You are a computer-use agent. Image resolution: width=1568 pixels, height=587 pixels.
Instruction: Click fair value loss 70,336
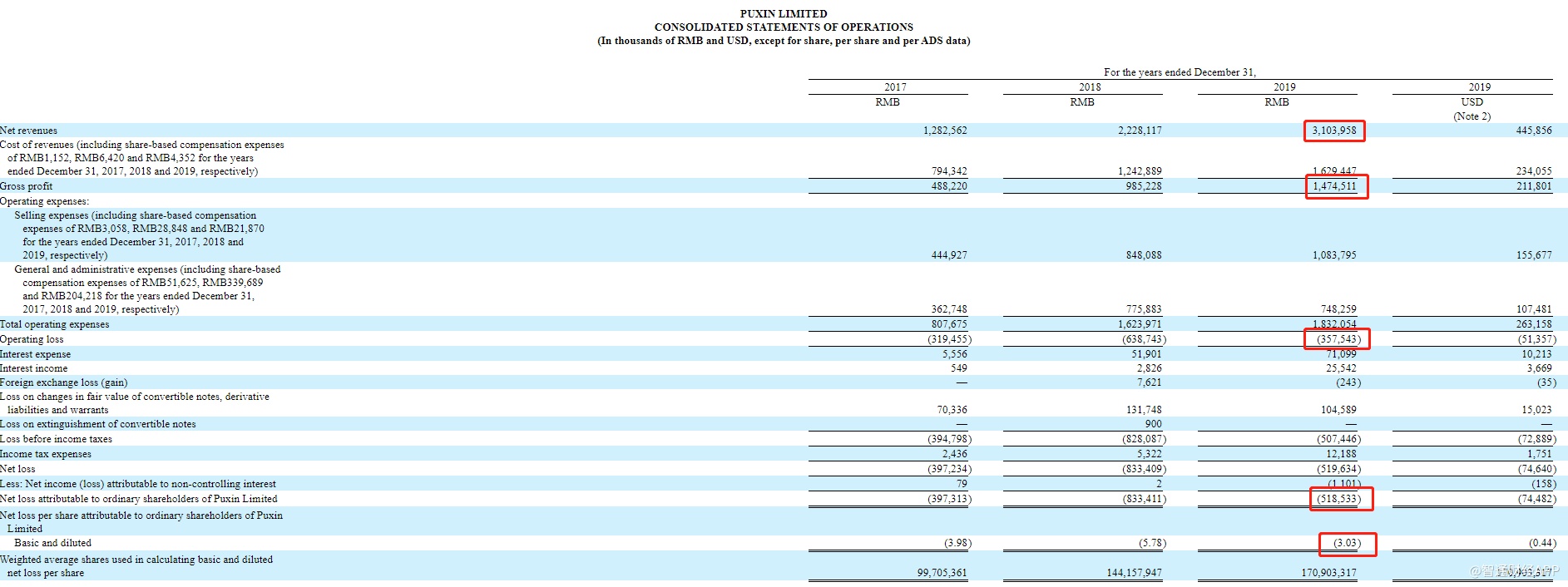(x=952, y=410)
